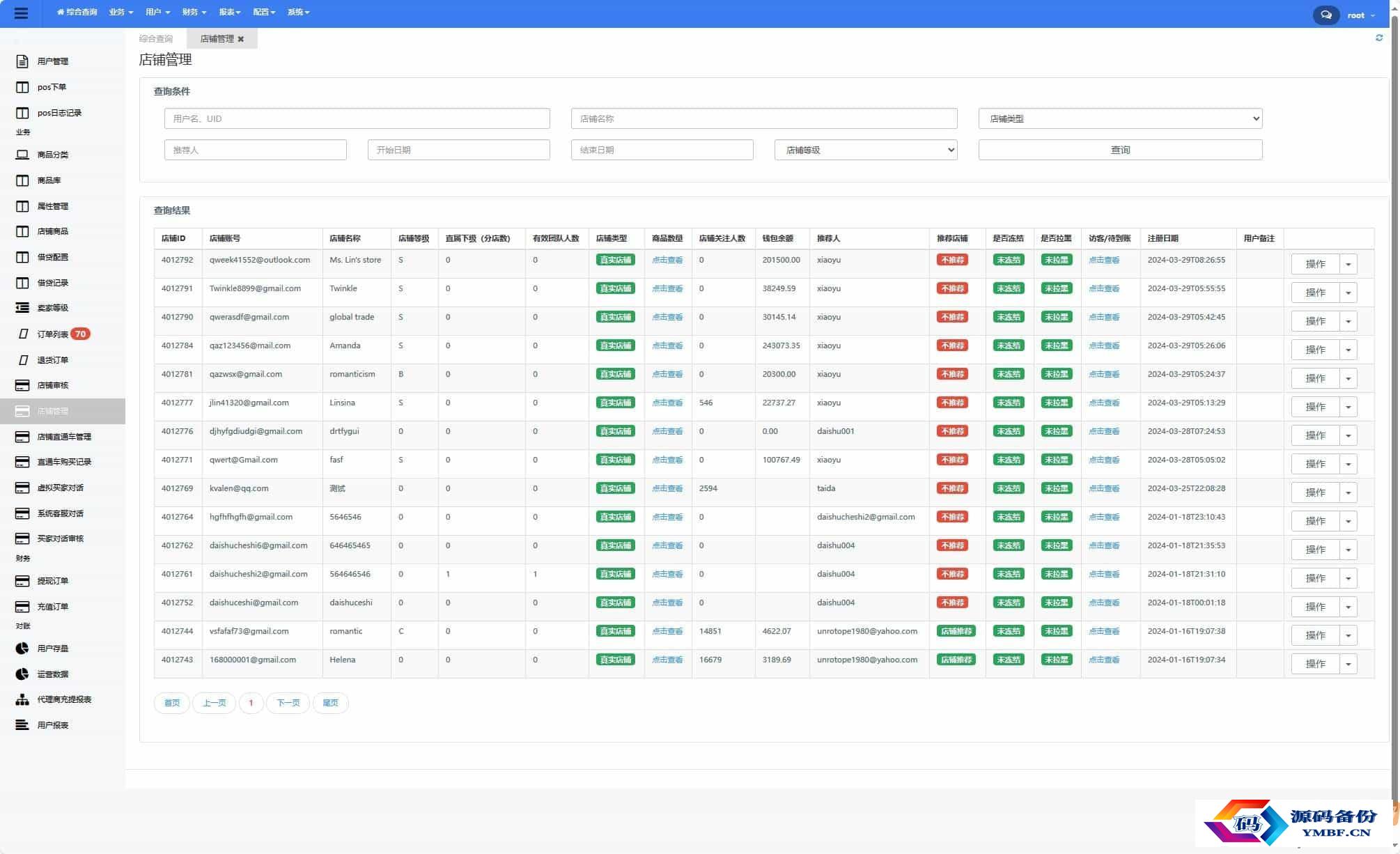Click the 查询 search button
Viewport: 1400px width, 854px height.
(1120, 150)
